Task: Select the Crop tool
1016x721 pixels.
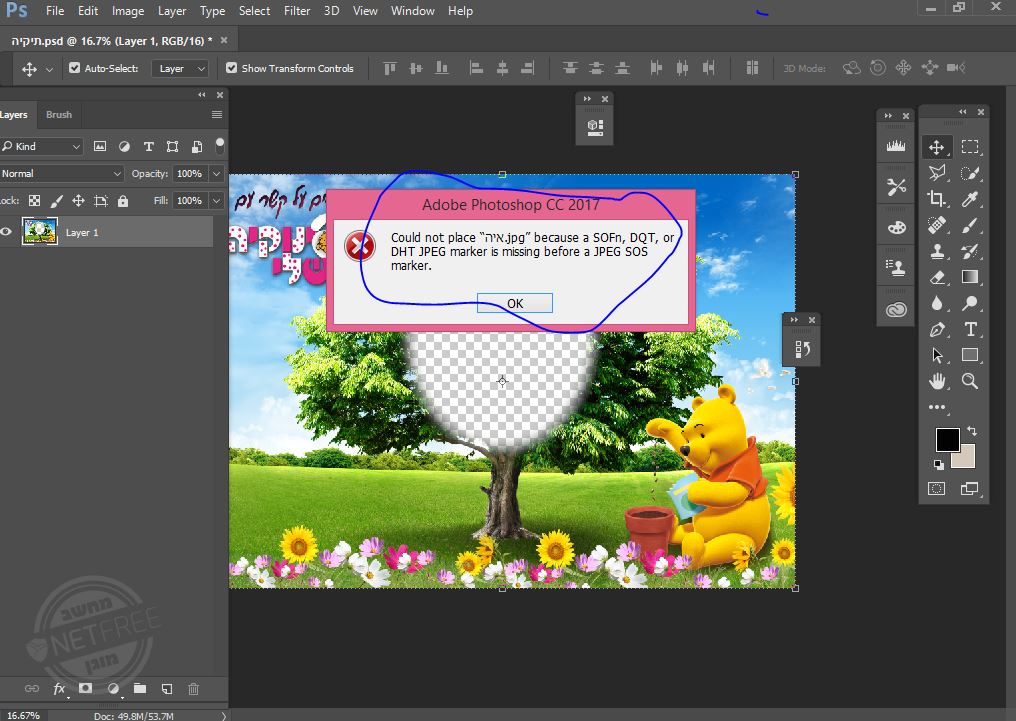Action: (x=936, y=199)
